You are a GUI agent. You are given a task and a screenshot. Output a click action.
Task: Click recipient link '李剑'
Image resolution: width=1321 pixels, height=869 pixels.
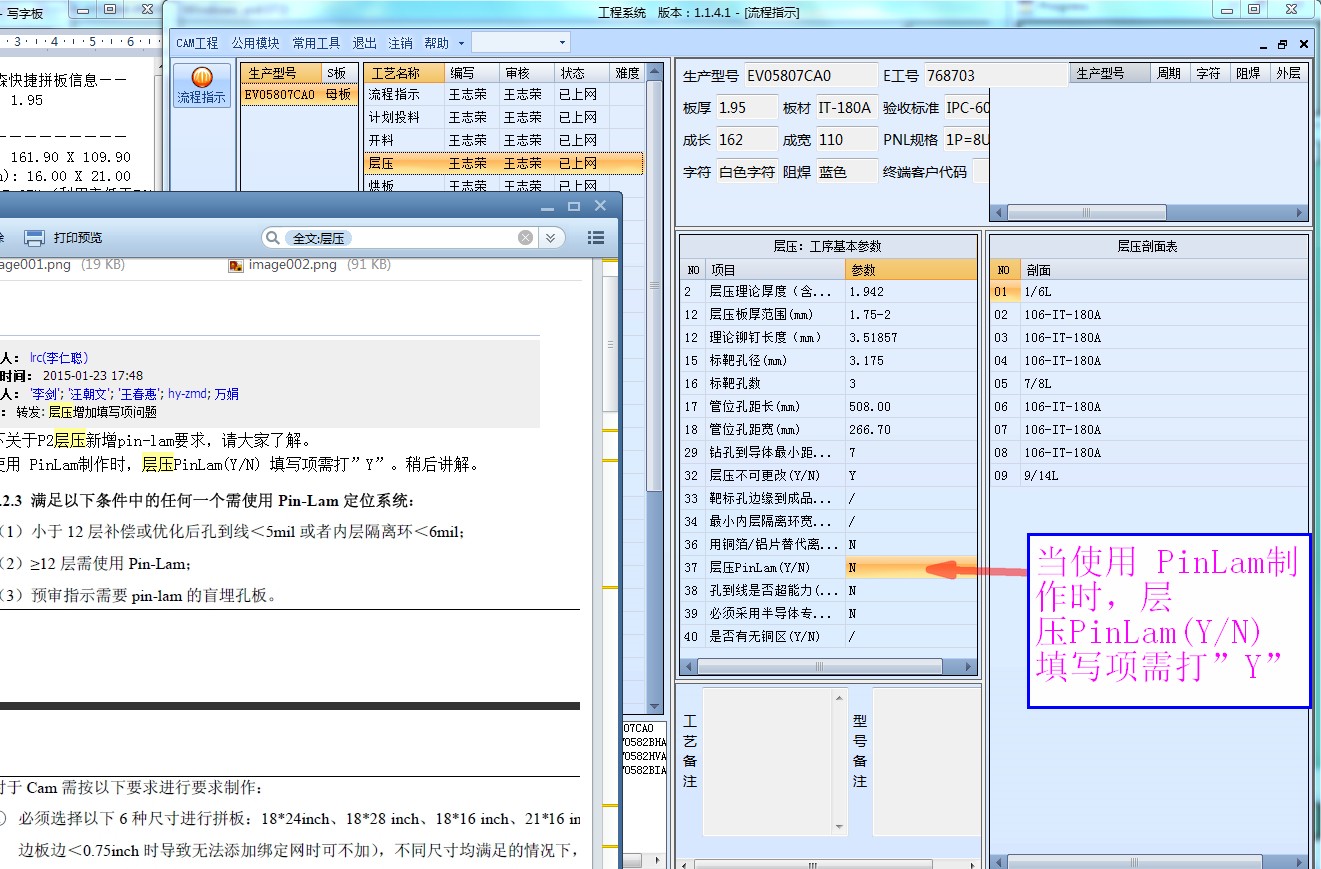pyautogui.click(x=45, y=394)
